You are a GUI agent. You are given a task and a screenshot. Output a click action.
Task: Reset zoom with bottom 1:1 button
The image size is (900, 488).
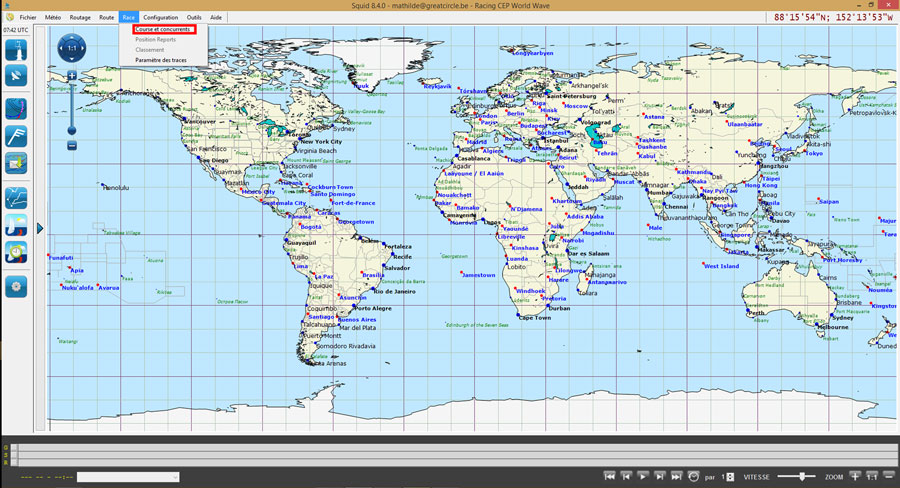[872, 477]
